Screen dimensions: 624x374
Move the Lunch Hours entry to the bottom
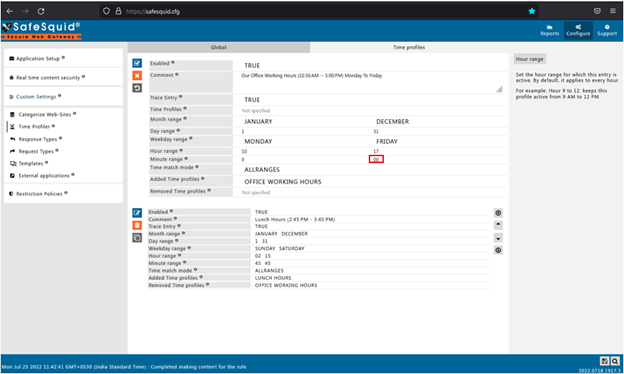498,250
